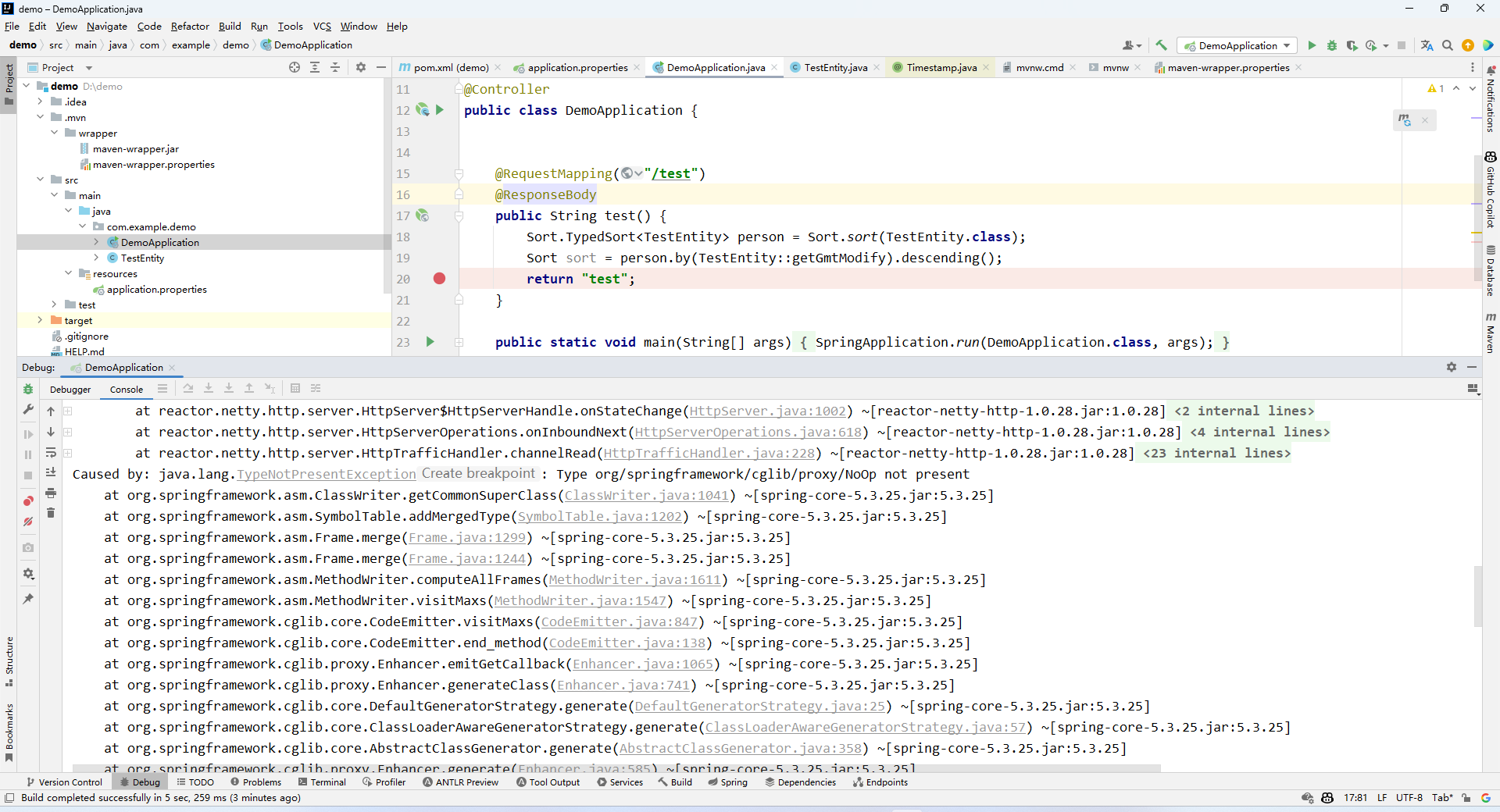Viewport: 1500px width, 812px height.
Task: Clear All console trash icon
Action: [51, 513]
